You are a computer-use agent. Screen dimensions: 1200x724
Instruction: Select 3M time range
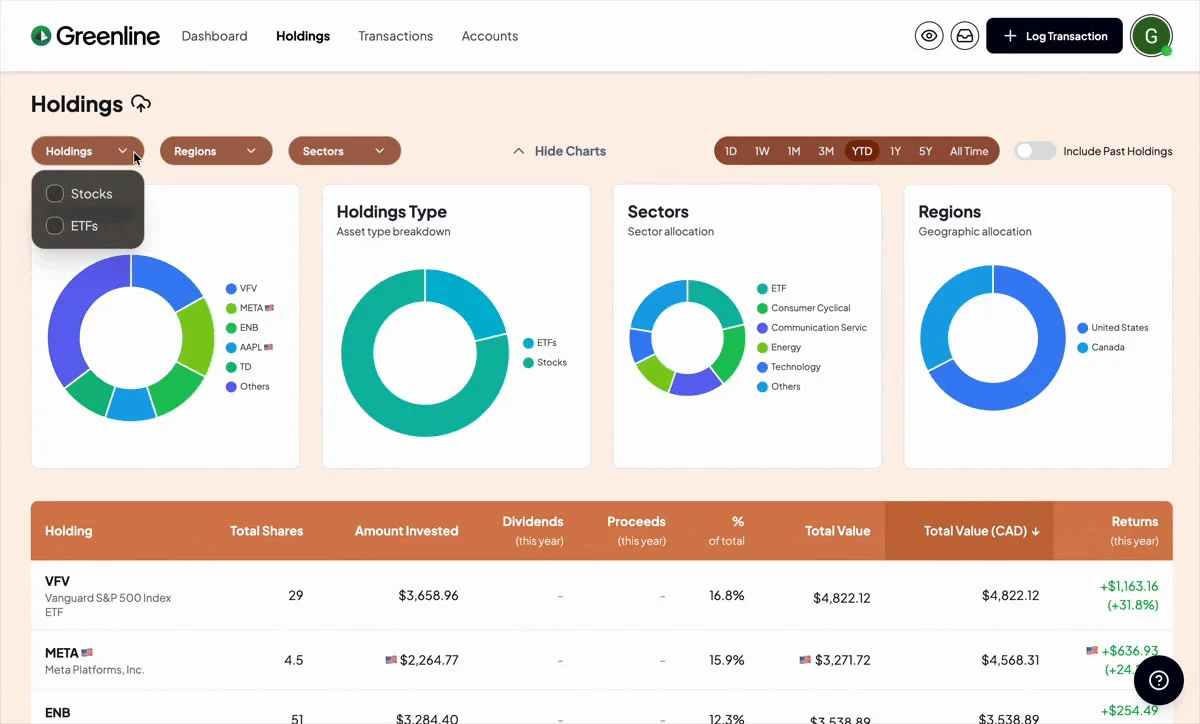[826, 151]
